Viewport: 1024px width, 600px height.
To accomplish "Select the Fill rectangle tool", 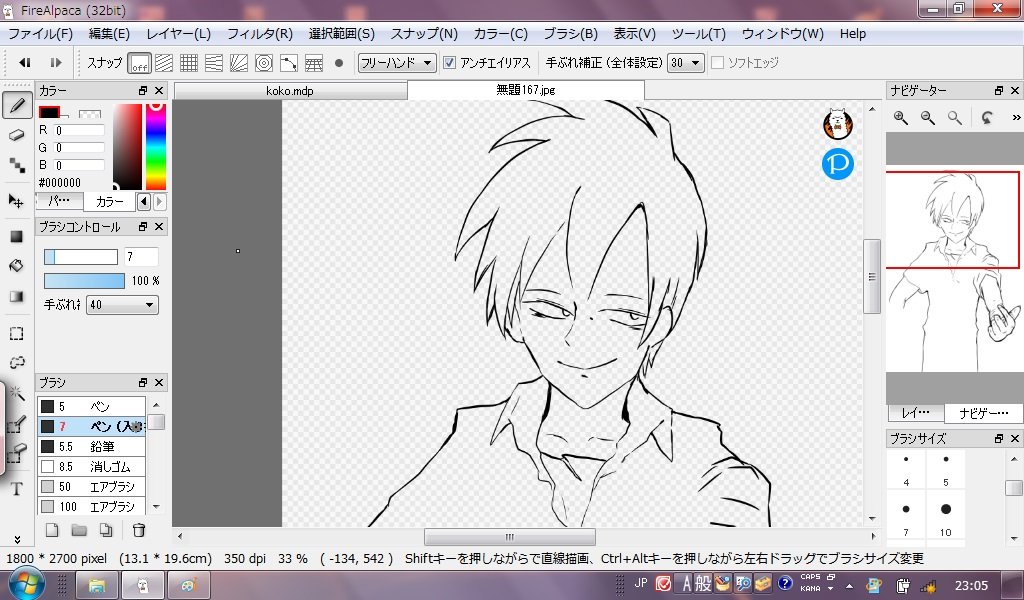I will pyautogui.click(x=17, y=236).
